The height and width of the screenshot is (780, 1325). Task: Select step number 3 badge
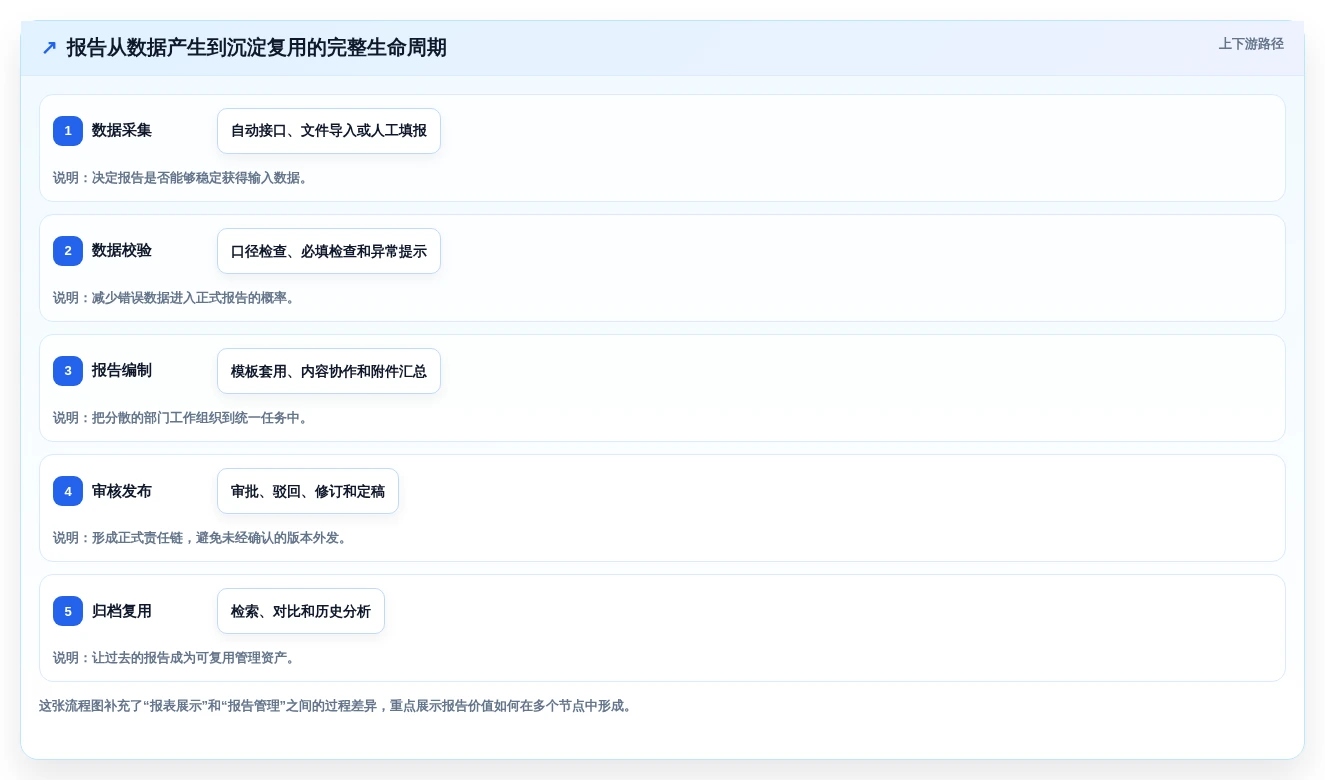pos(68,371)
